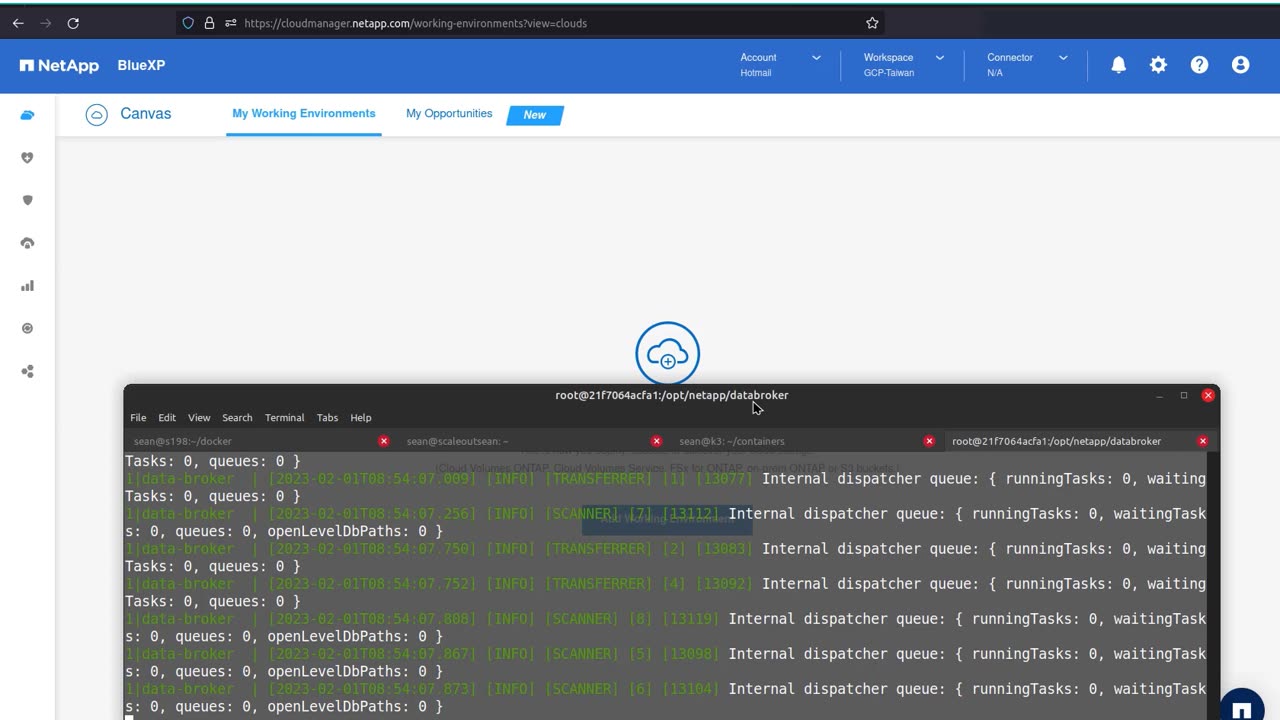
Task: Expand the Workspace GCP-Taiwan dropdown
Action: (x=903, y=65)
